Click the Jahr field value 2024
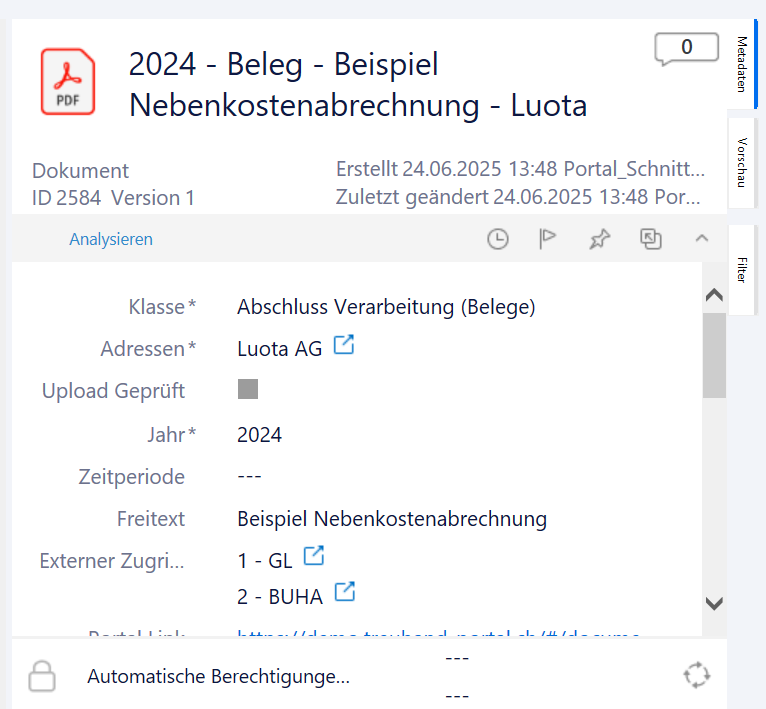 (260, 435)
